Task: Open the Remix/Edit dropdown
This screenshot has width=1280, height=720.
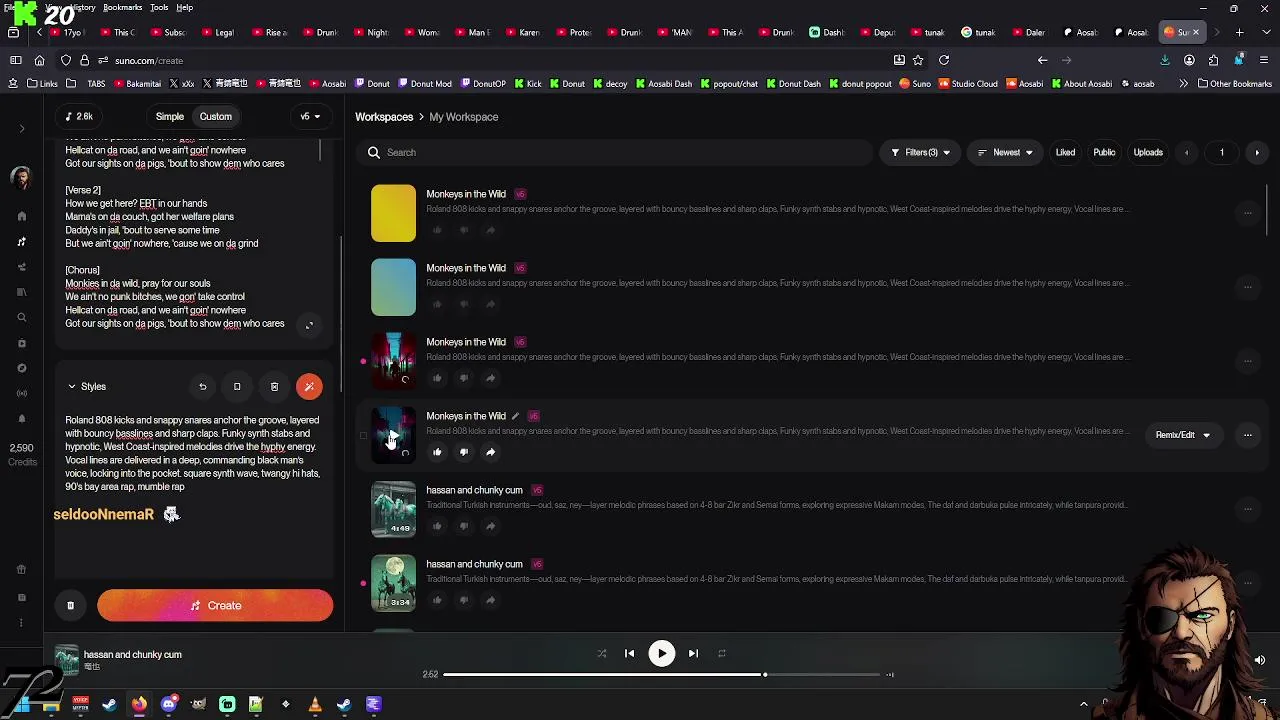Action: pos(1183,435)
